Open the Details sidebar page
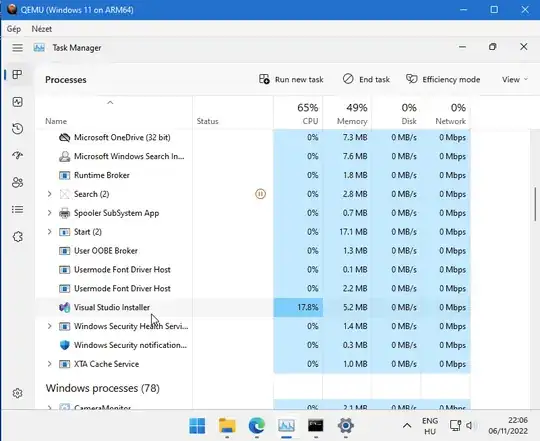This screenshot has width=540, height=441. 18,209
